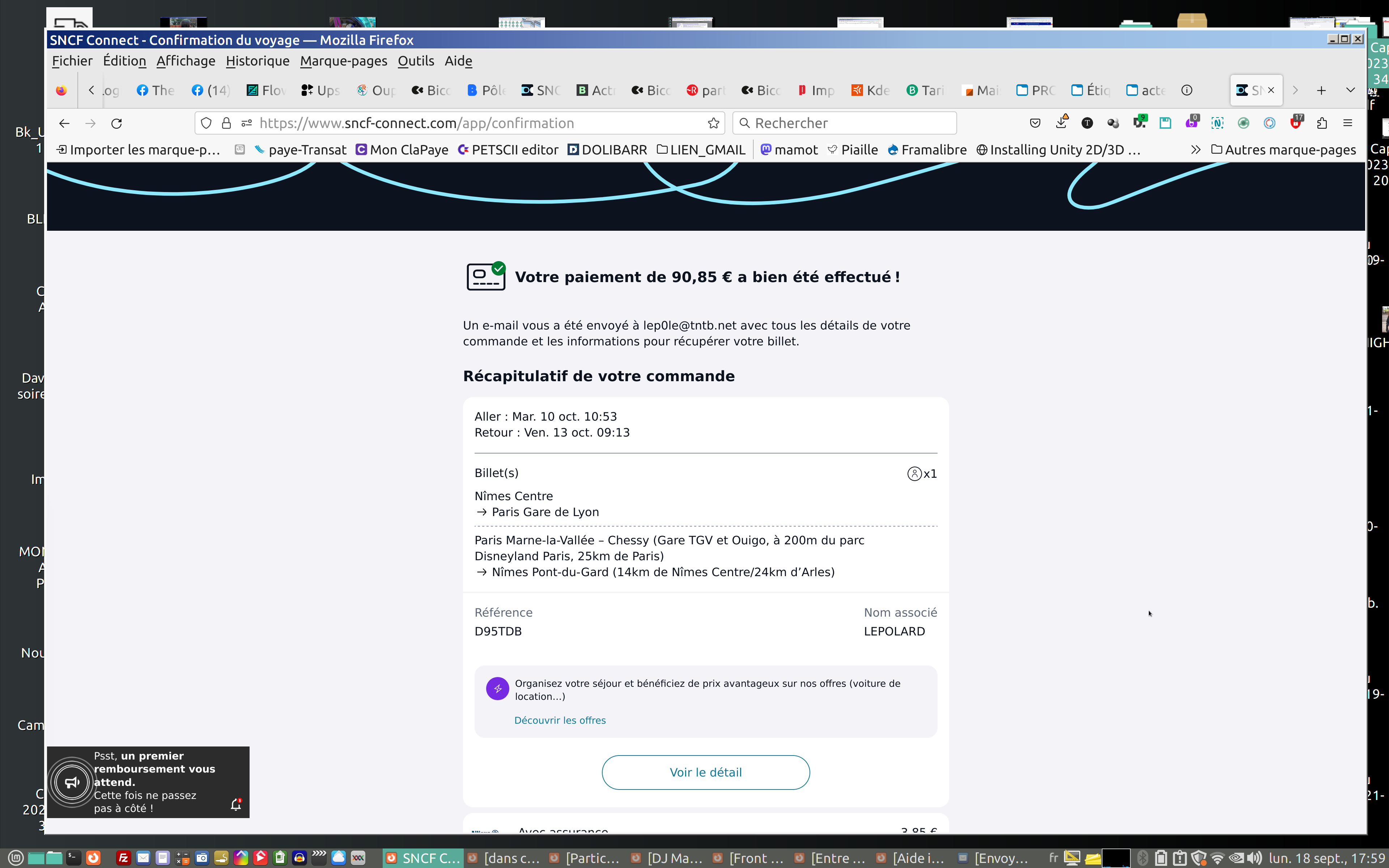The width and height of the screenshot is (1389, 868).
Task: Bookmark page with the star icon
Action: click(713, 123)
